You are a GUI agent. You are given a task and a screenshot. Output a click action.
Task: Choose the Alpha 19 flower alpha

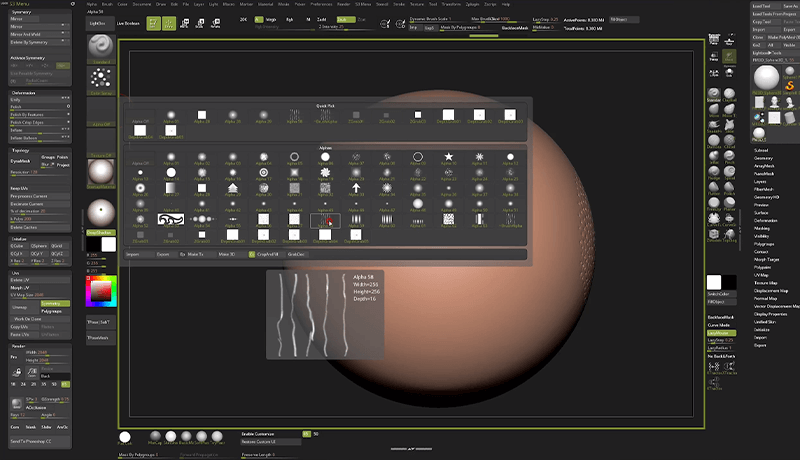325,172
